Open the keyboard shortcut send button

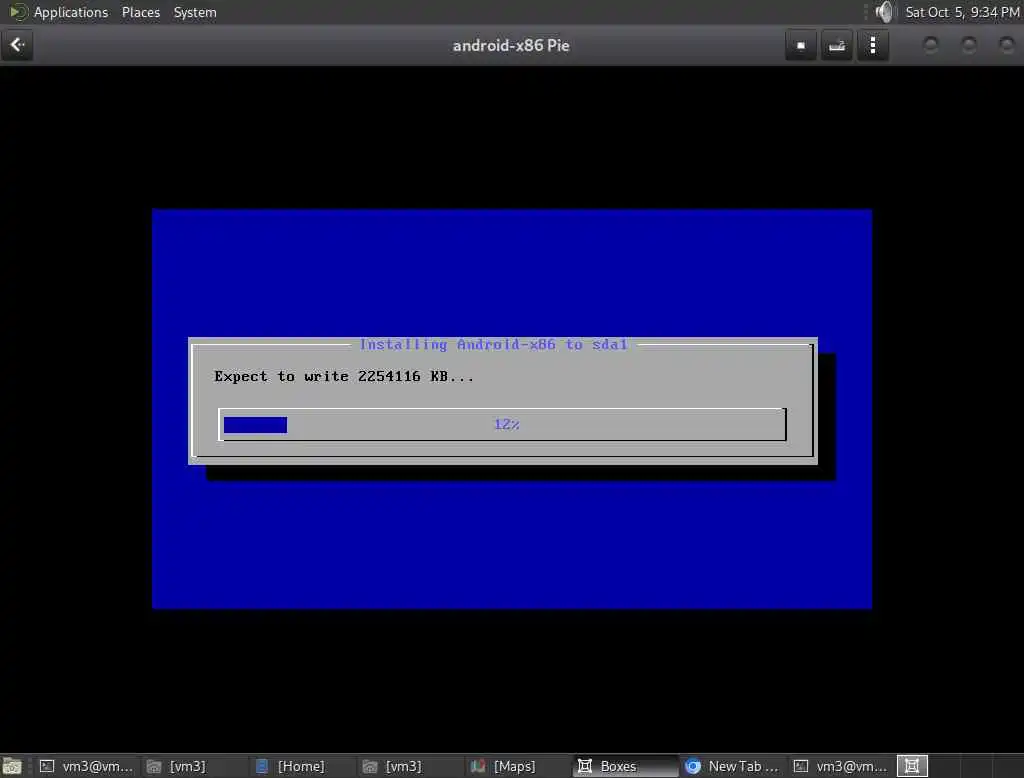pos(837,45)
